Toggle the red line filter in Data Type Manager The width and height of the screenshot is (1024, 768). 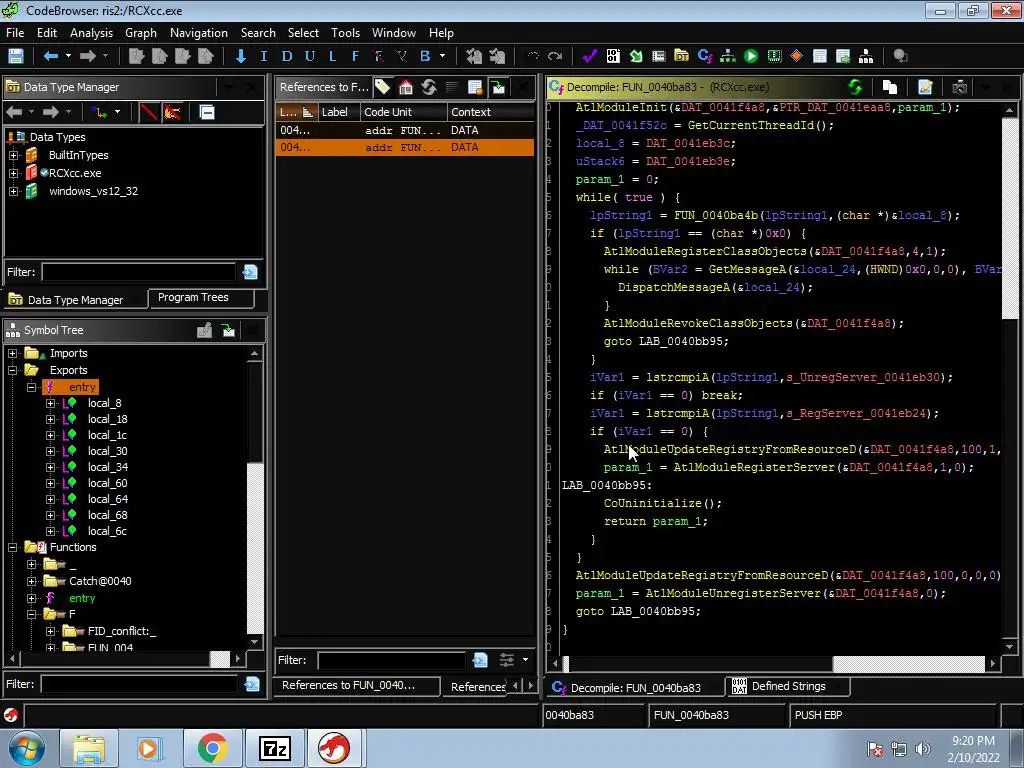click(x=149, y=112)
